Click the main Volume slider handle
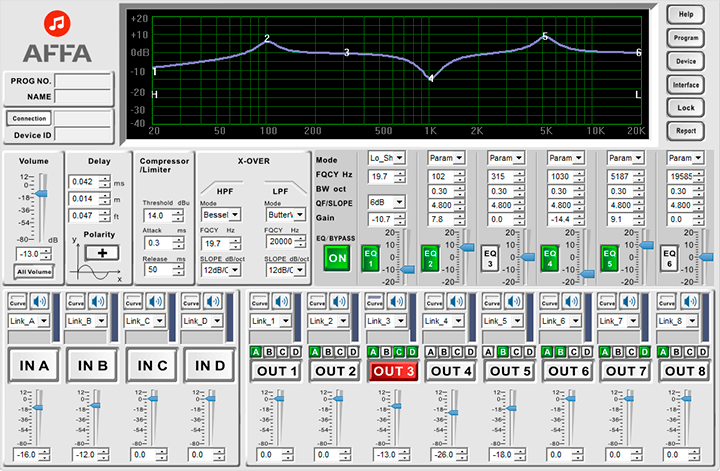The image size is (720, 471). (41, 193)
